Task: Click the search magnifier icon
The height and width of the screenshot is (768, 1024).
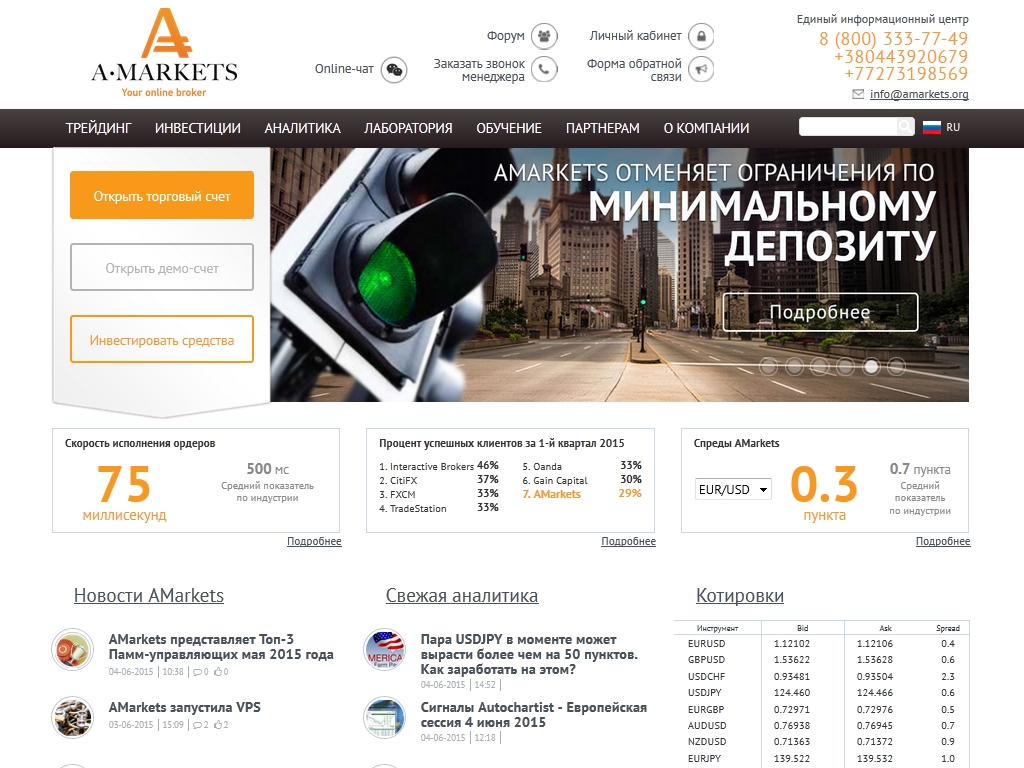Action: pos(904,127)
